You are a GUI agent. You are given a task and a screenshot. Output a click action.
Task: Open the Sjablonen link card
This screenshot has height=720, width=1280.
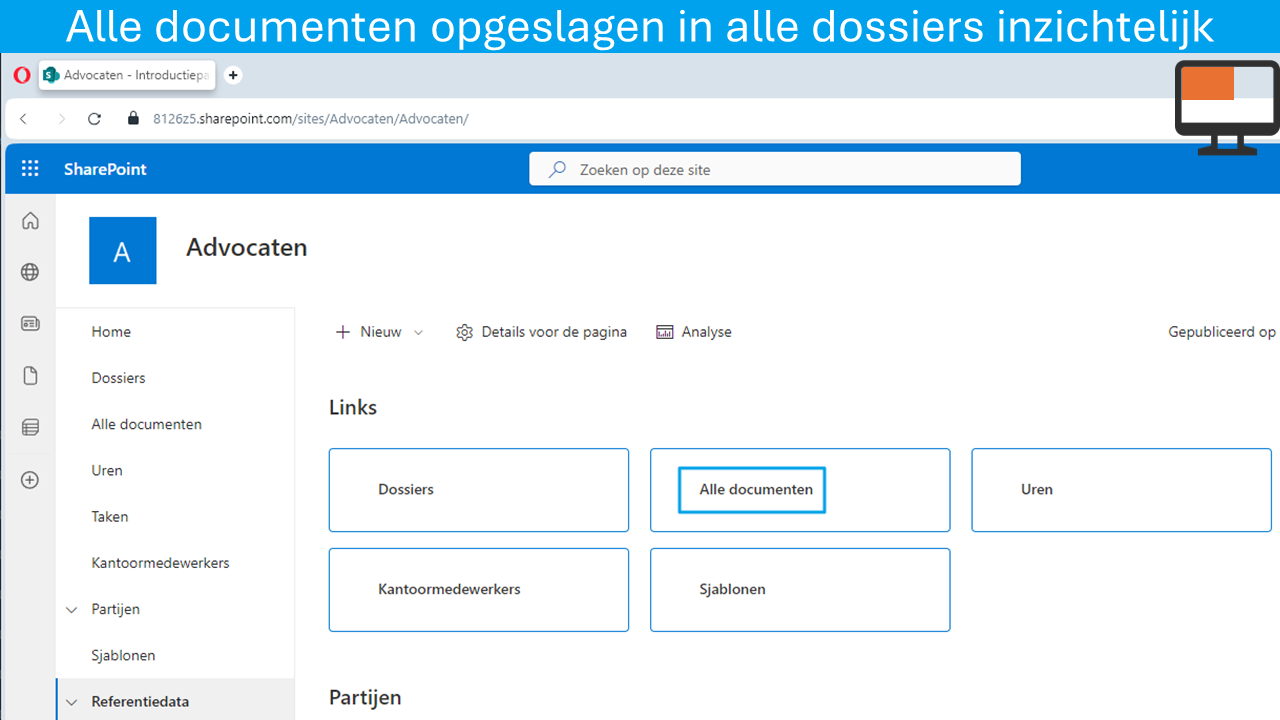[x=800, y=590]
